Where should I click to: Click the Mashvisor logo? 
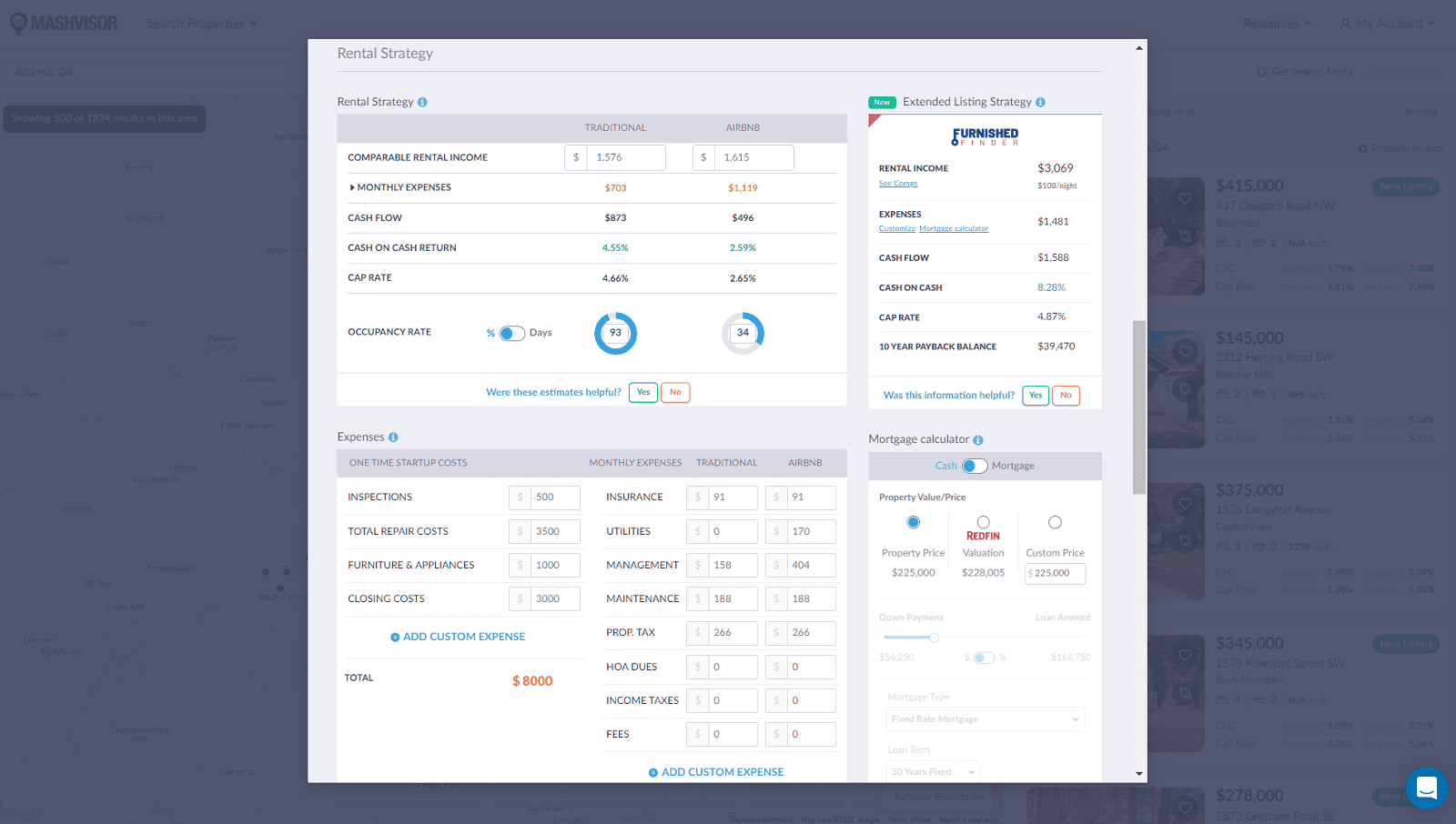tap(64, 23)
